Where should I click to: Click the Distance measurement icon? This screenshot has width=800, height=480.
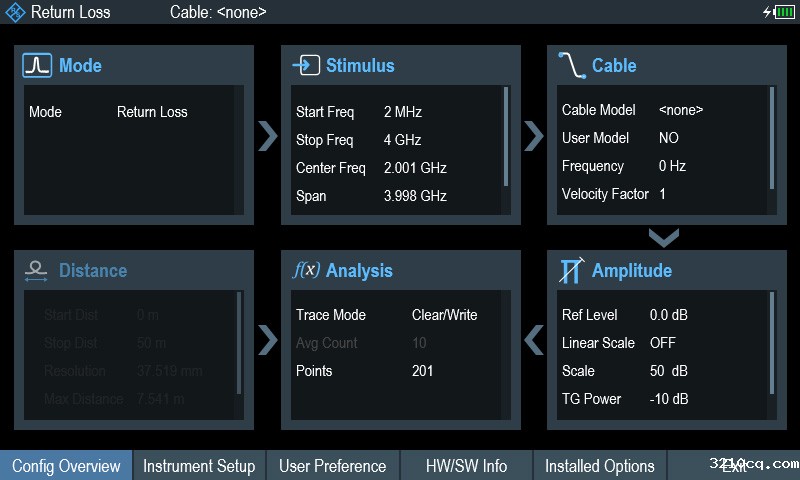coord(37,271)
